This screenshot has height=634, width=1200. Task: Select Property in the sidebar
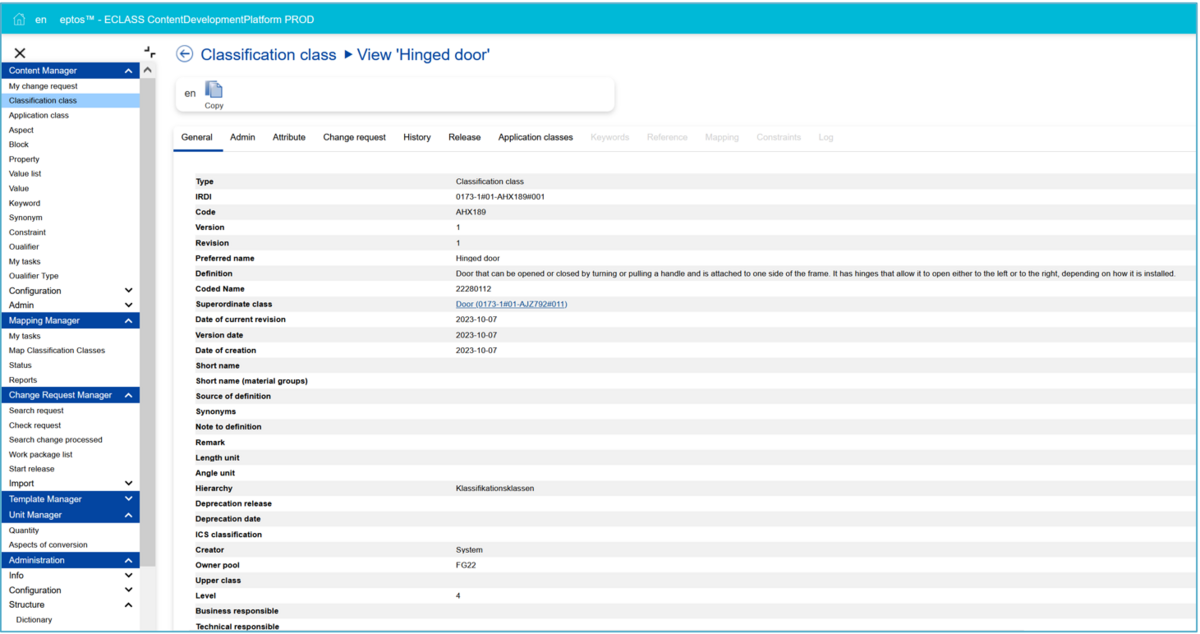click(24, 159)
